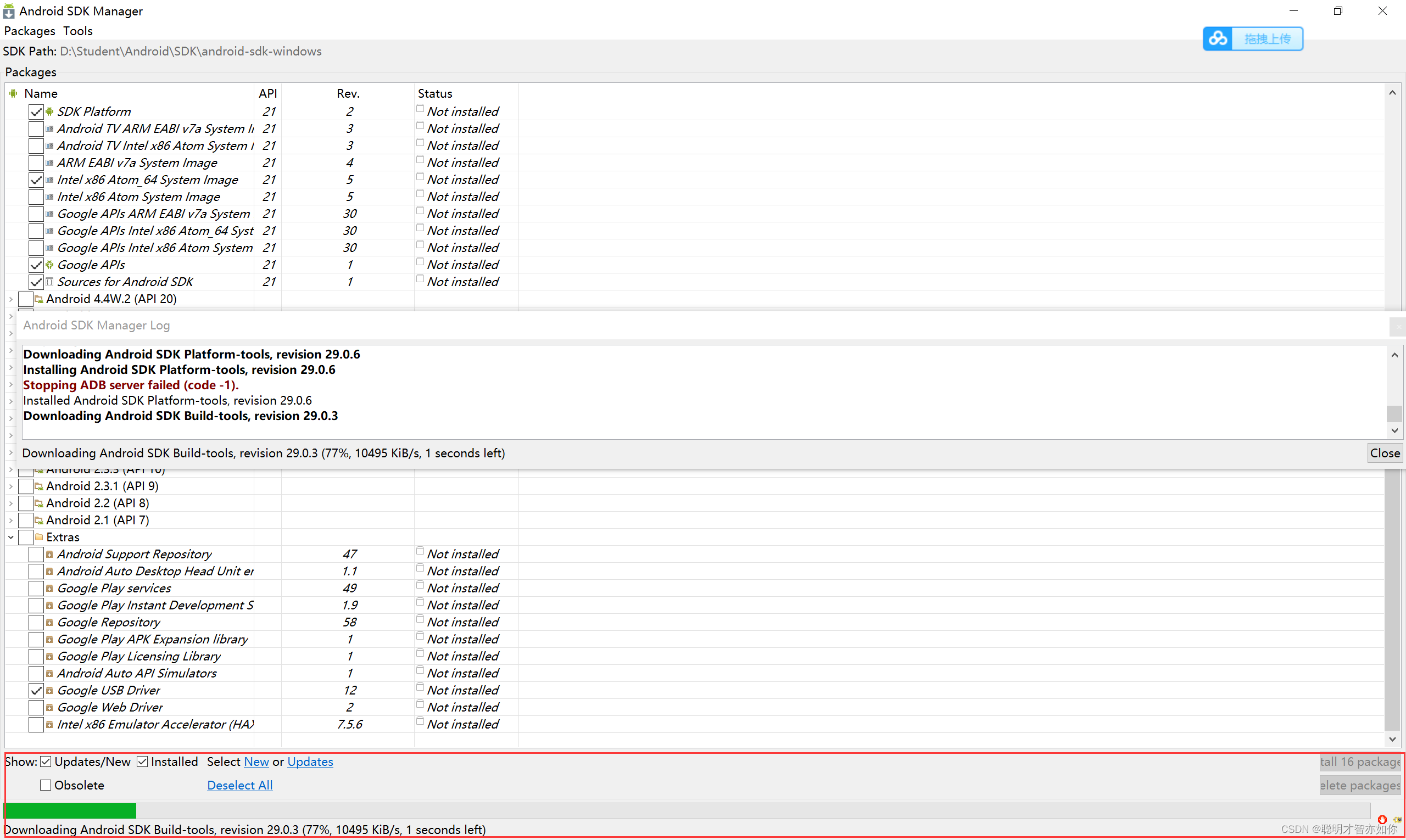
Task: Click the Name column header
Action: click(x=130, y=93)
